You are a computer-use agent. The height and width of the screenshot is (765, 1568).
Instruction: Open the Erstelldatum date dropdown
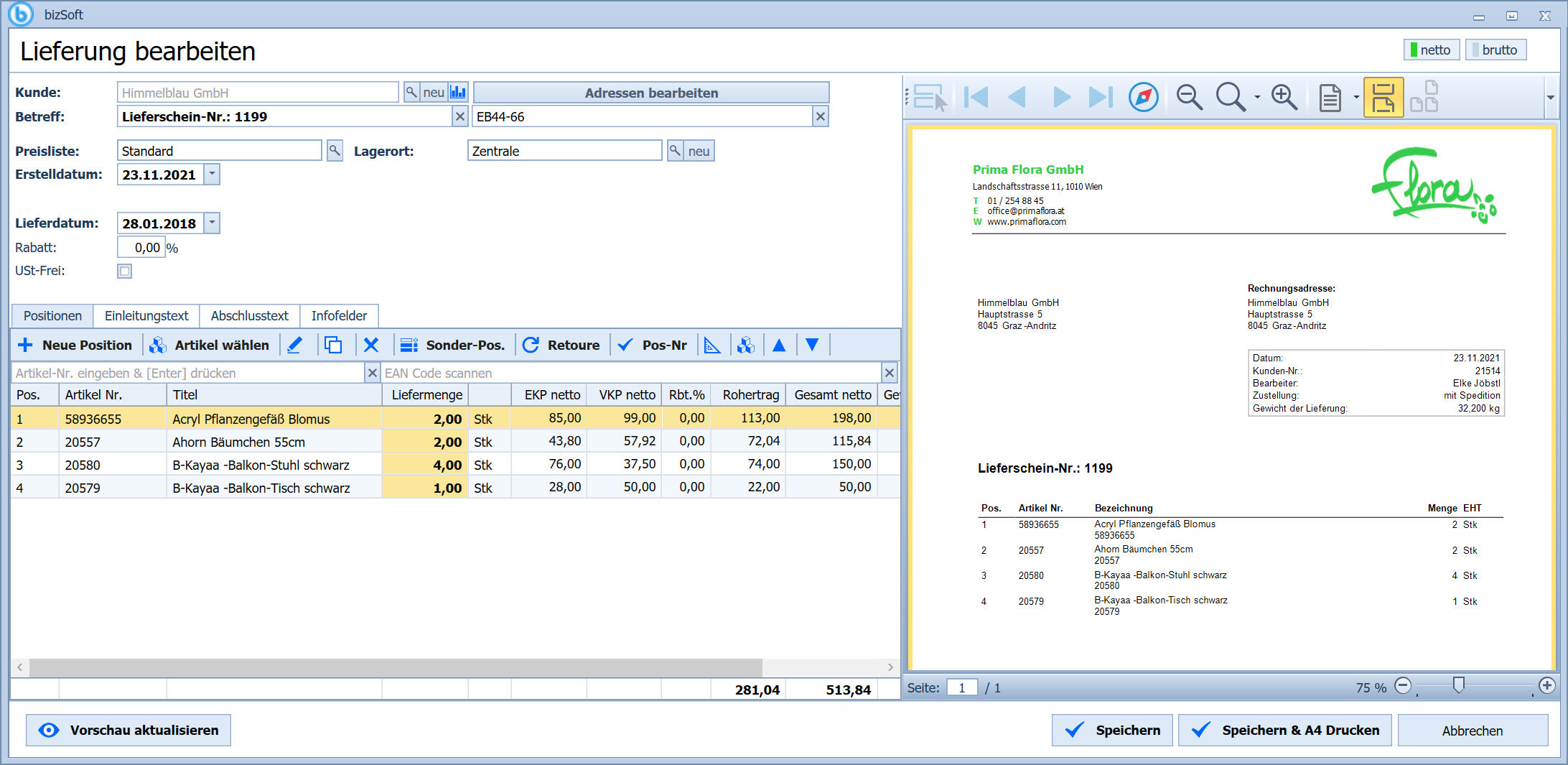pos(212,174)
